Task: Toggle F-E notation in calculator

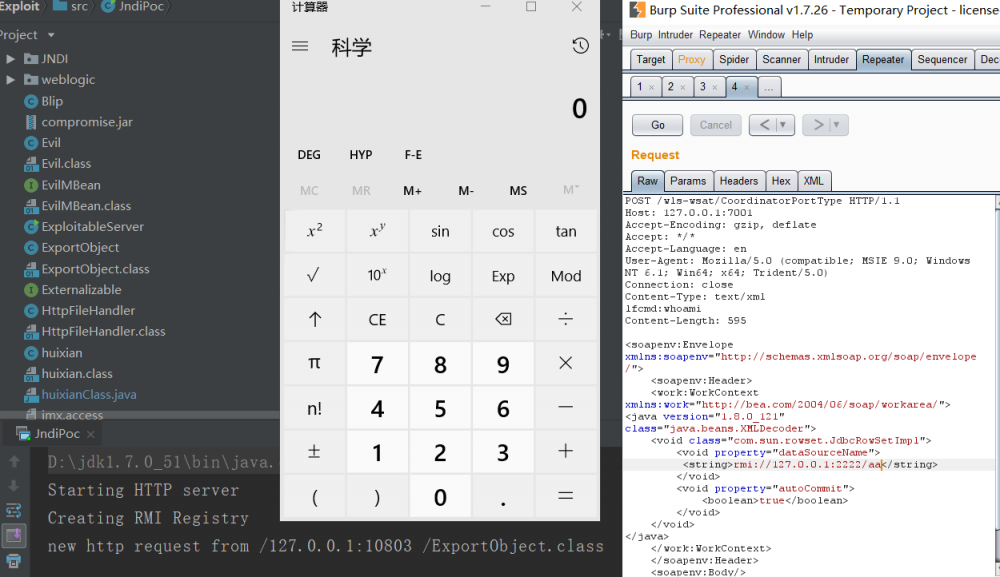Action: [x=413, y=155]
